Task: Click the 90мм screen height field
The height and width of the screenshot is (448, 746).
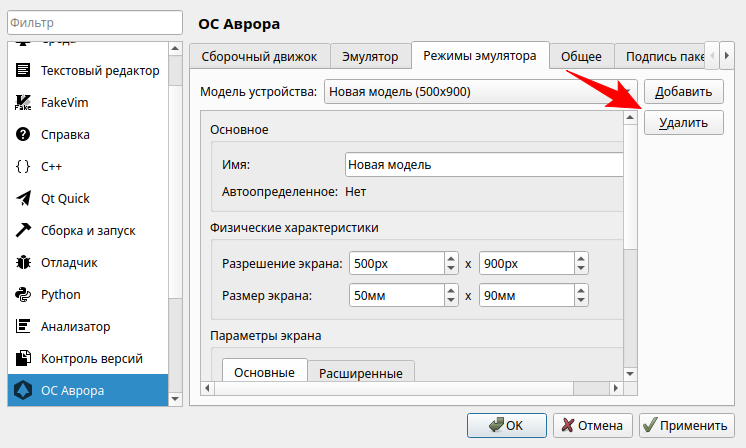Action: coord(527,295)
